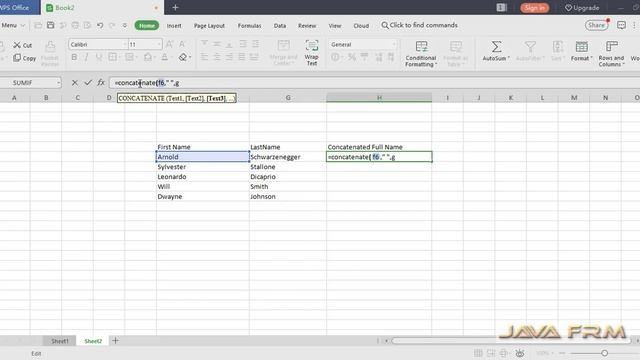Switch to Sheet1 tab
Screen dimensions: 640x360
point(60,341)
